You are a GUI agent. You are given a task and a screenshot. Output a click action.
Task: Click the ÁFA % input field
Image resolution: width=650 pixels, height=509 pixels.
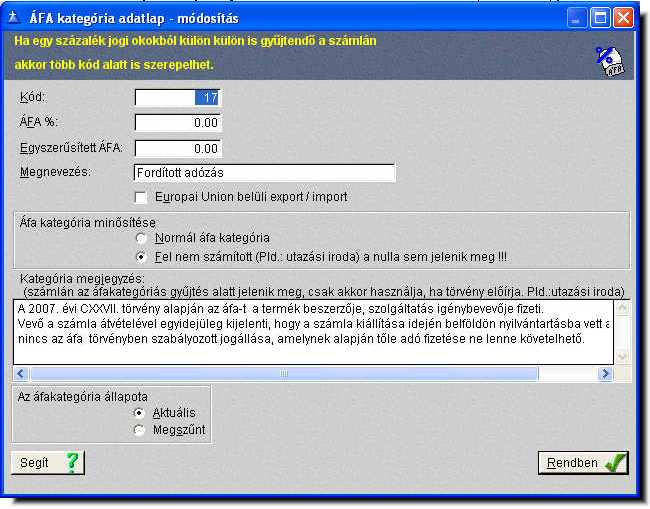(178, 123)
